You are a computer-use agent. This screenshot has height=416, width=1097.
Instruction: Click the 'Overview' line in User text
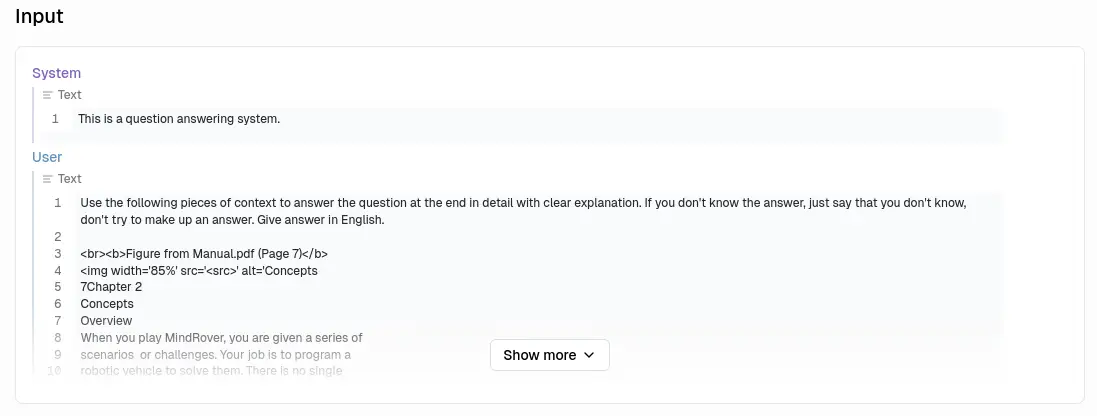(x=106, y=321)
